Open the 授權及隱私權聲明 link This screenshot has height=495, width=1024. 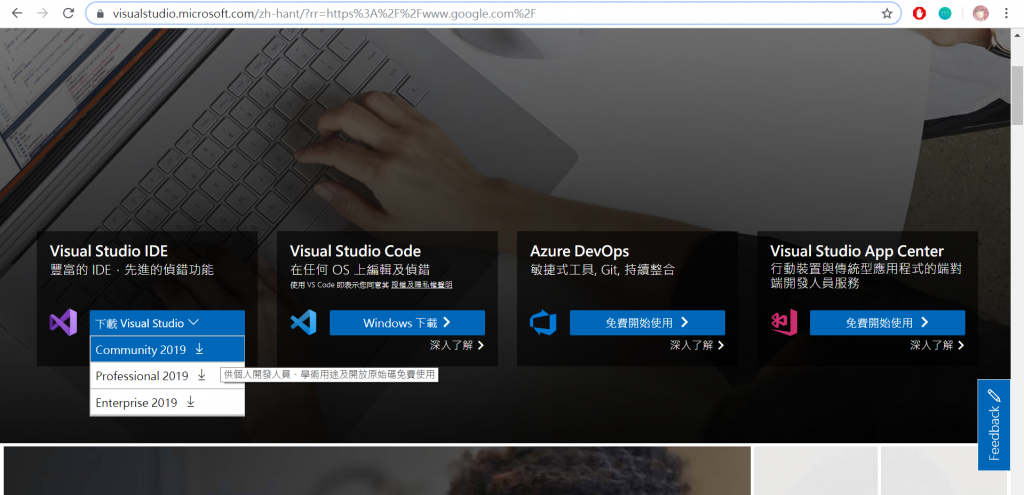[422, 285]
